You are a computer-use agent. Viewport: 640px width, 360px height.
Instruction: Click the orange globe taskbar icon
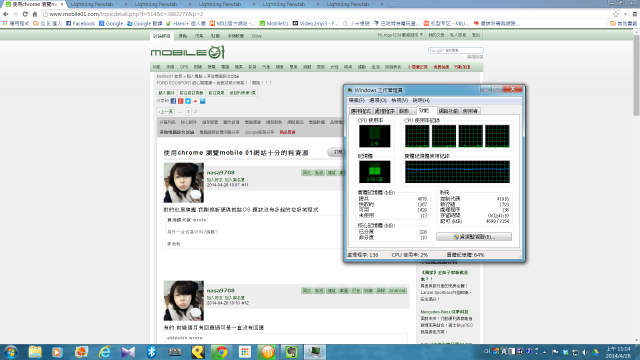pyautogui.click(x=268, y=352)
